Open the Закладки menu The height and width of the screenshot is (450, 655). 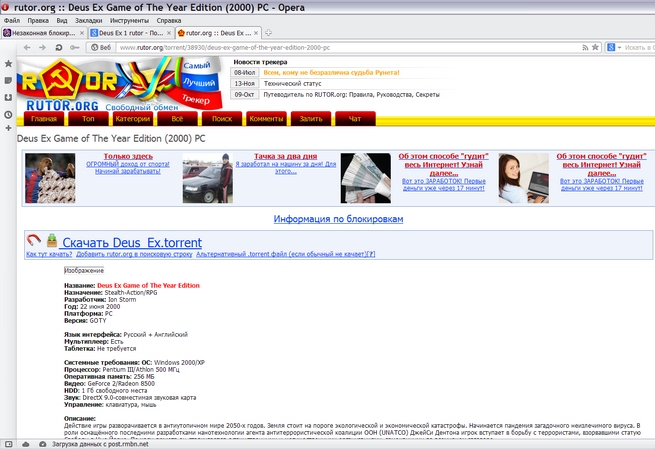(x=89, y=20)
